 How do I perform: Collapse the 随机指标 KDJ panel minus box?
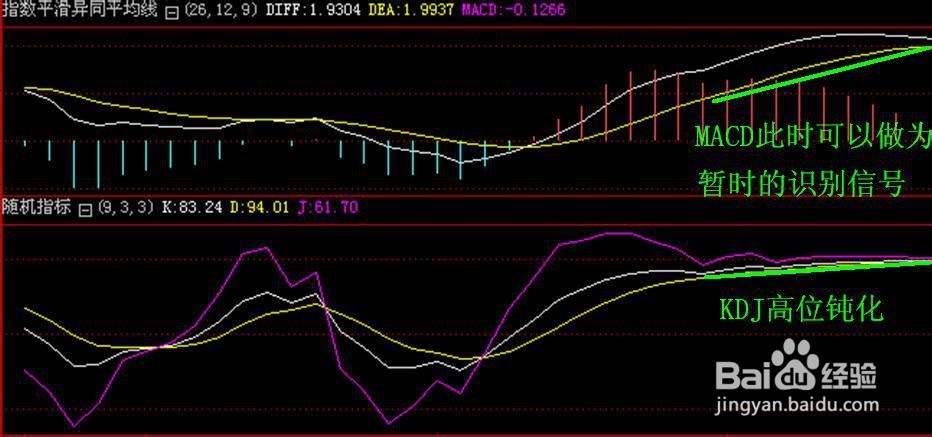point(86,209)
